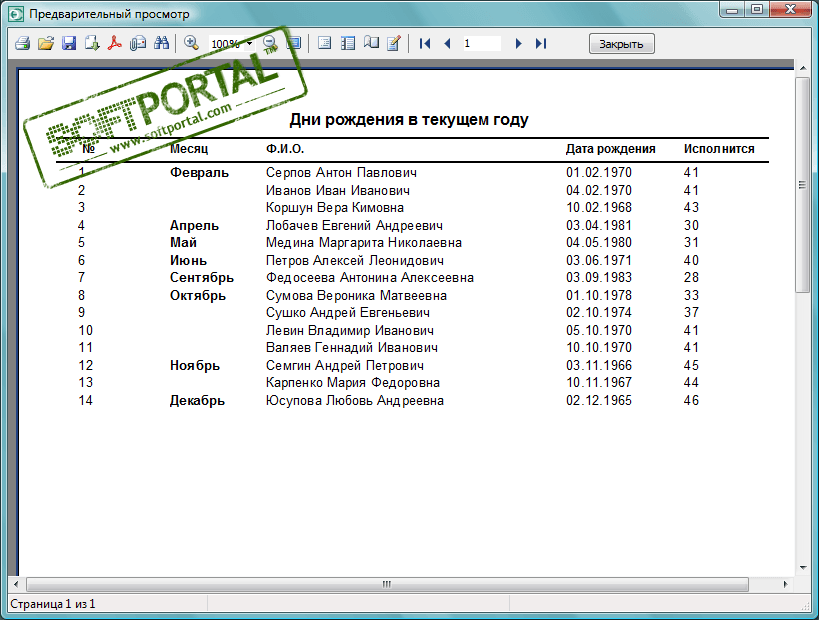Screen dimensions: 819x620
Task: Click the preview window's app icon in title bar
Action: pyautogui.click(x=16, y=14)
